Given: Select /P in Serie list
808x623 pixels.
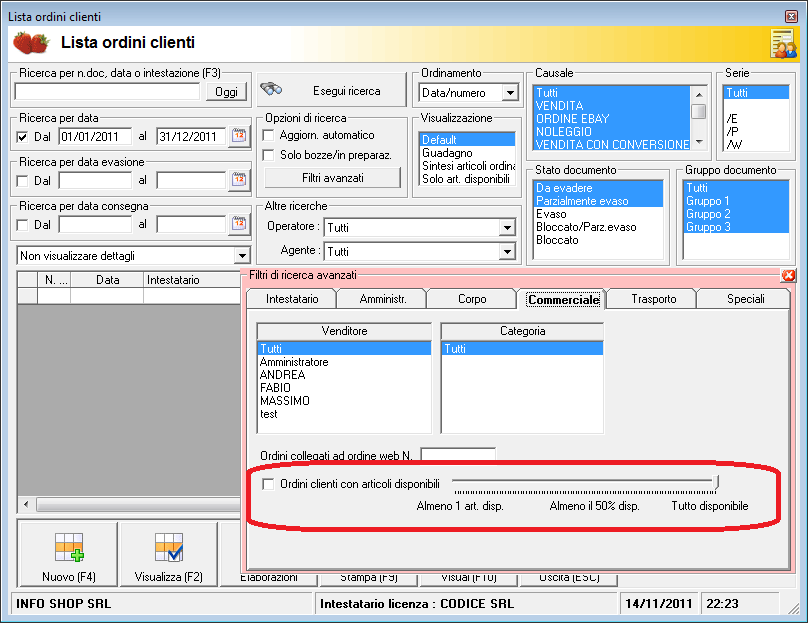Looking at the screenshot, I should point(756,131).
